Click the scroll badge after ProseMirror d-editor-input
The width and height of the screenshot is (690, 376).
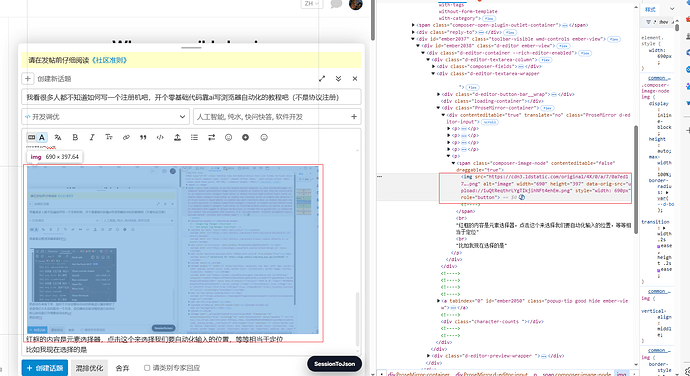click(x=489, y=122)
